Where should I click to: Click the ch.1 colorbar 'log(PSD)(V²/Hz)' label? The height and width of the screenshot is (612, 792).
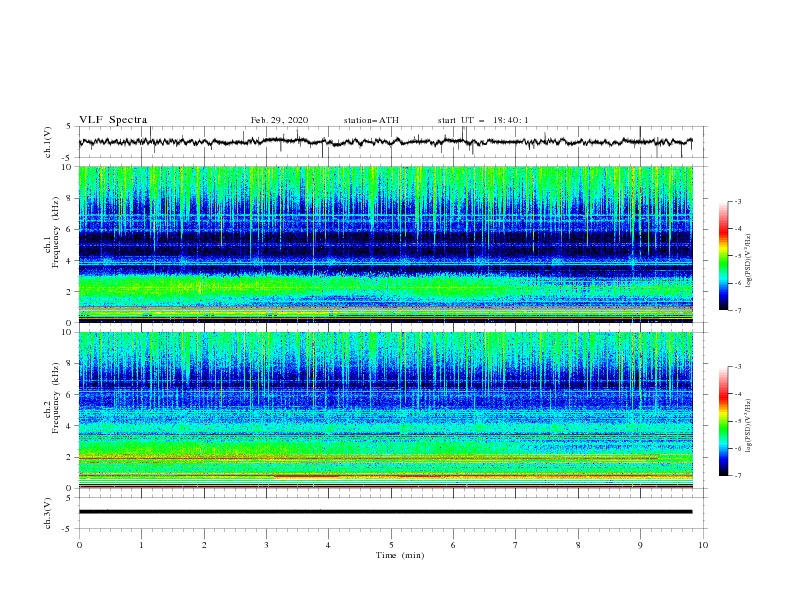coord(748,261)
